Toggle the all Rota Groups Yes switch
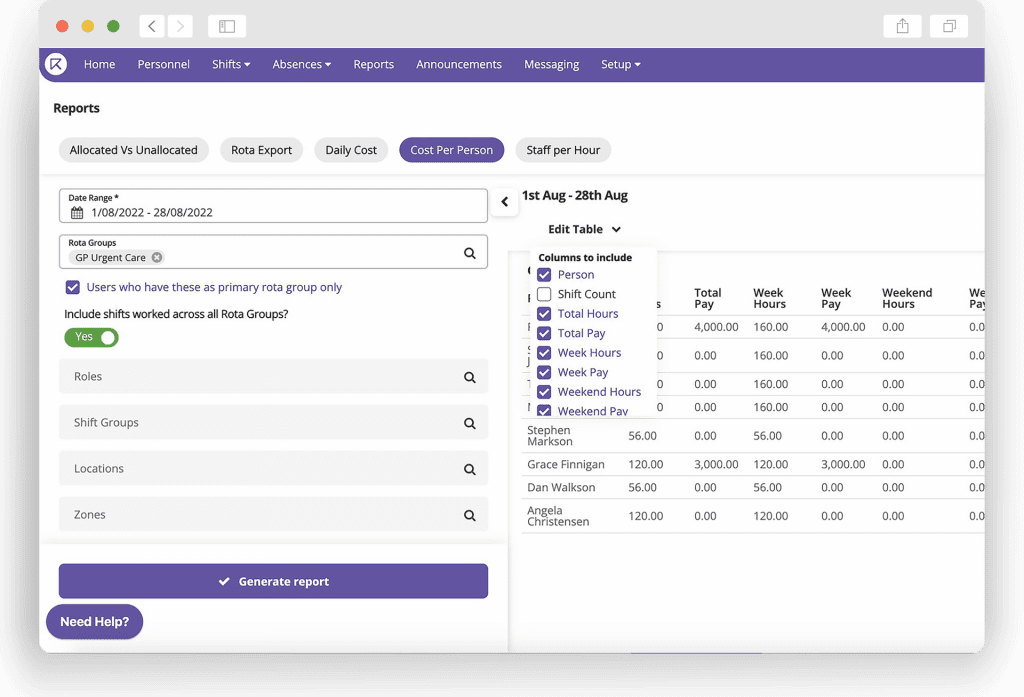 pyautogui.click(x=91, y=338)
